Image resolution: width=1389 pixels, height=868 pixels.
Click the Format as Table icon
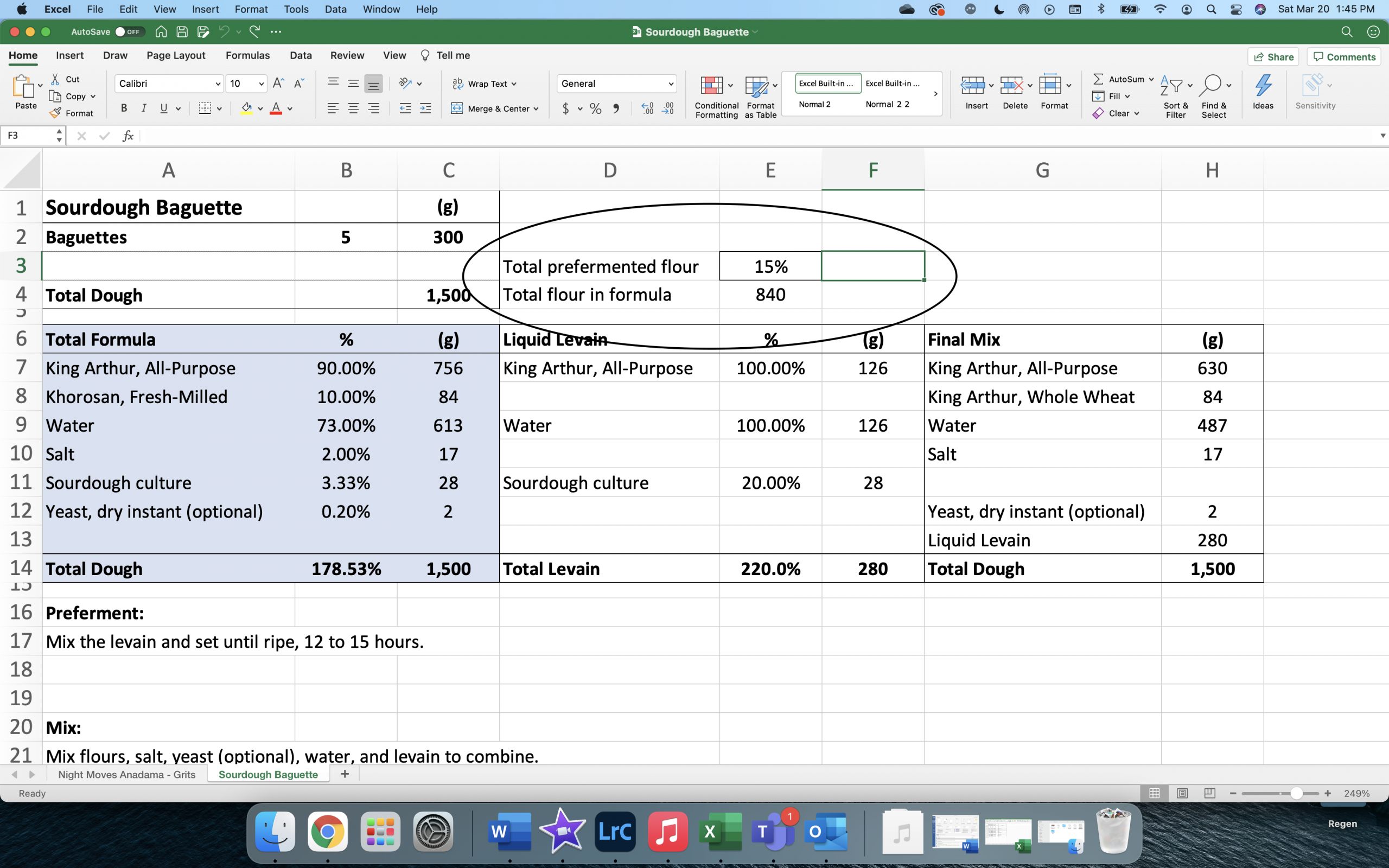pyautogui.click(x=756, y=86)
